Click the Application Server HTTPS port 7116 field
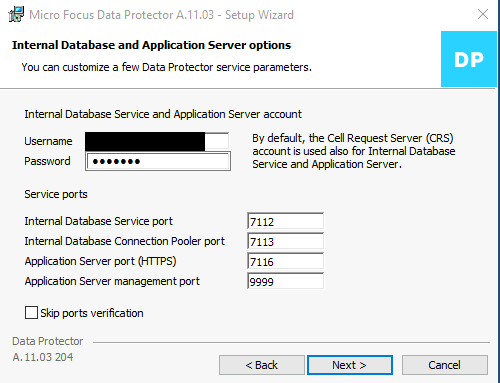The width and height of the screenshot is (500, 383). point(285,261)
